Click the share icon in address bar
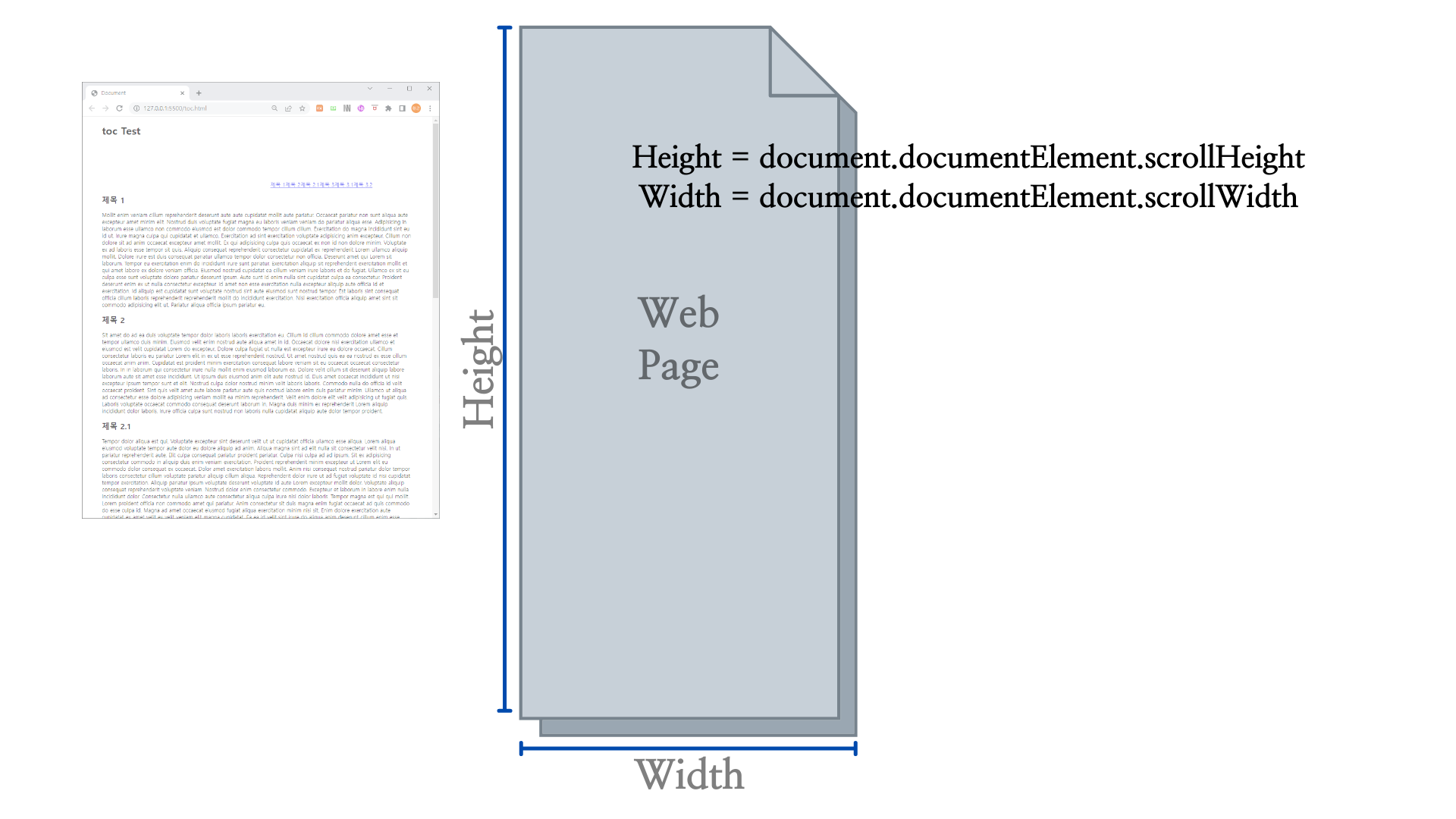The height and width of the screenshot is (819, 1456). [288, 108]
